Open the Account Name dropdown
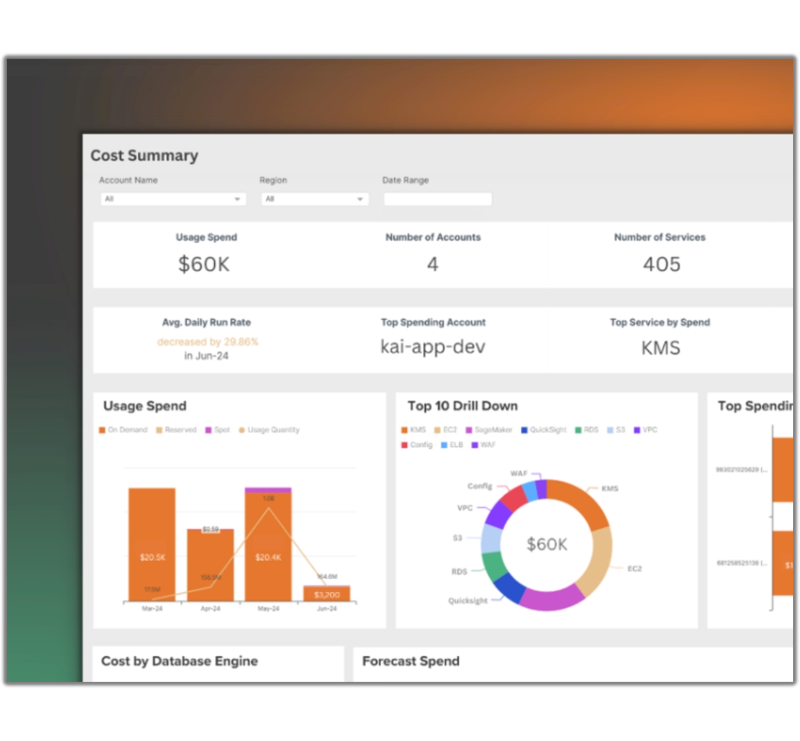This screenshot has width=800, height=741. 170,199
